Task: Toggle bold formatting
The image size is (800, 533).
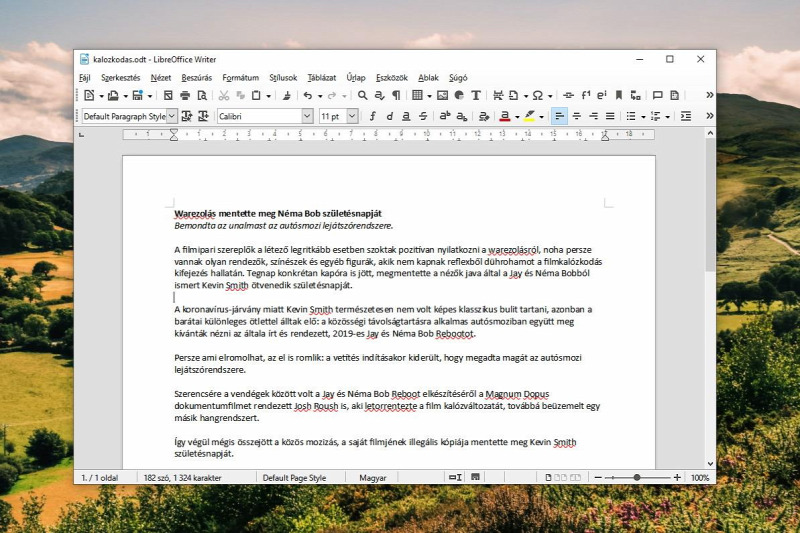Action: (372, 116)
